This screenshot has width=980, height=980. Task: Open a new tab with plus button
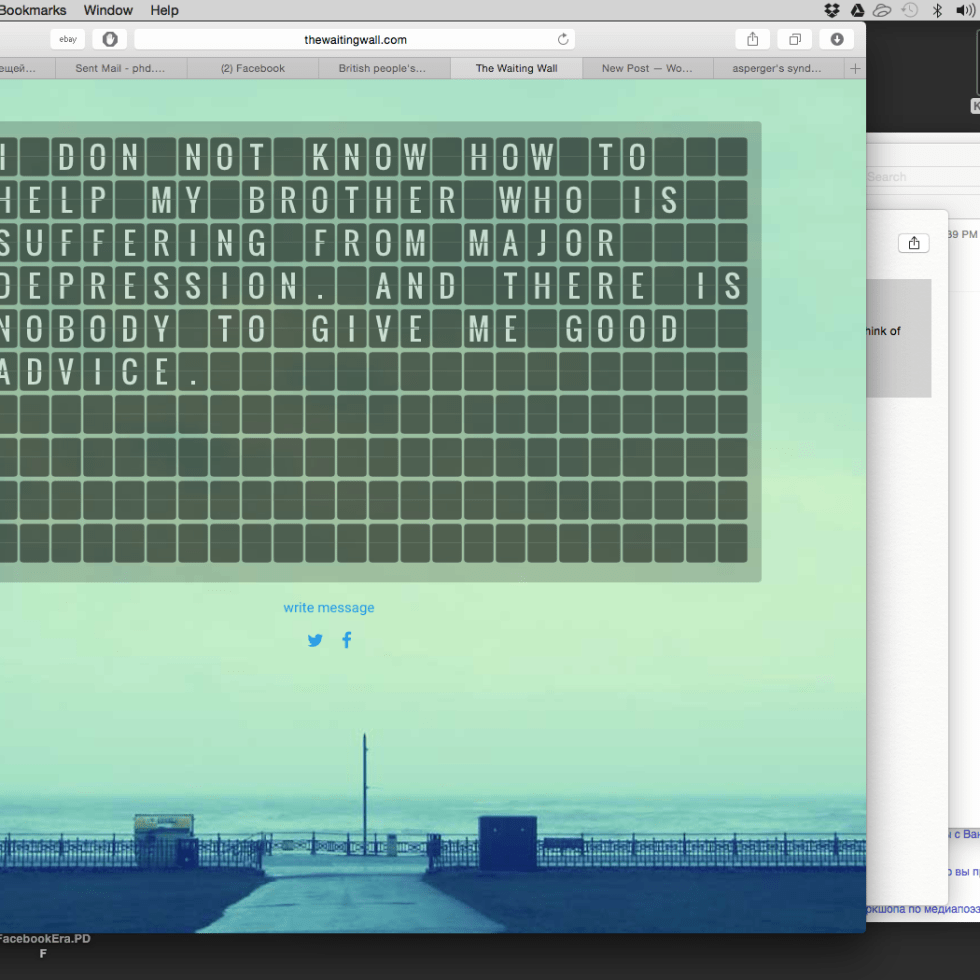[855, 68]
